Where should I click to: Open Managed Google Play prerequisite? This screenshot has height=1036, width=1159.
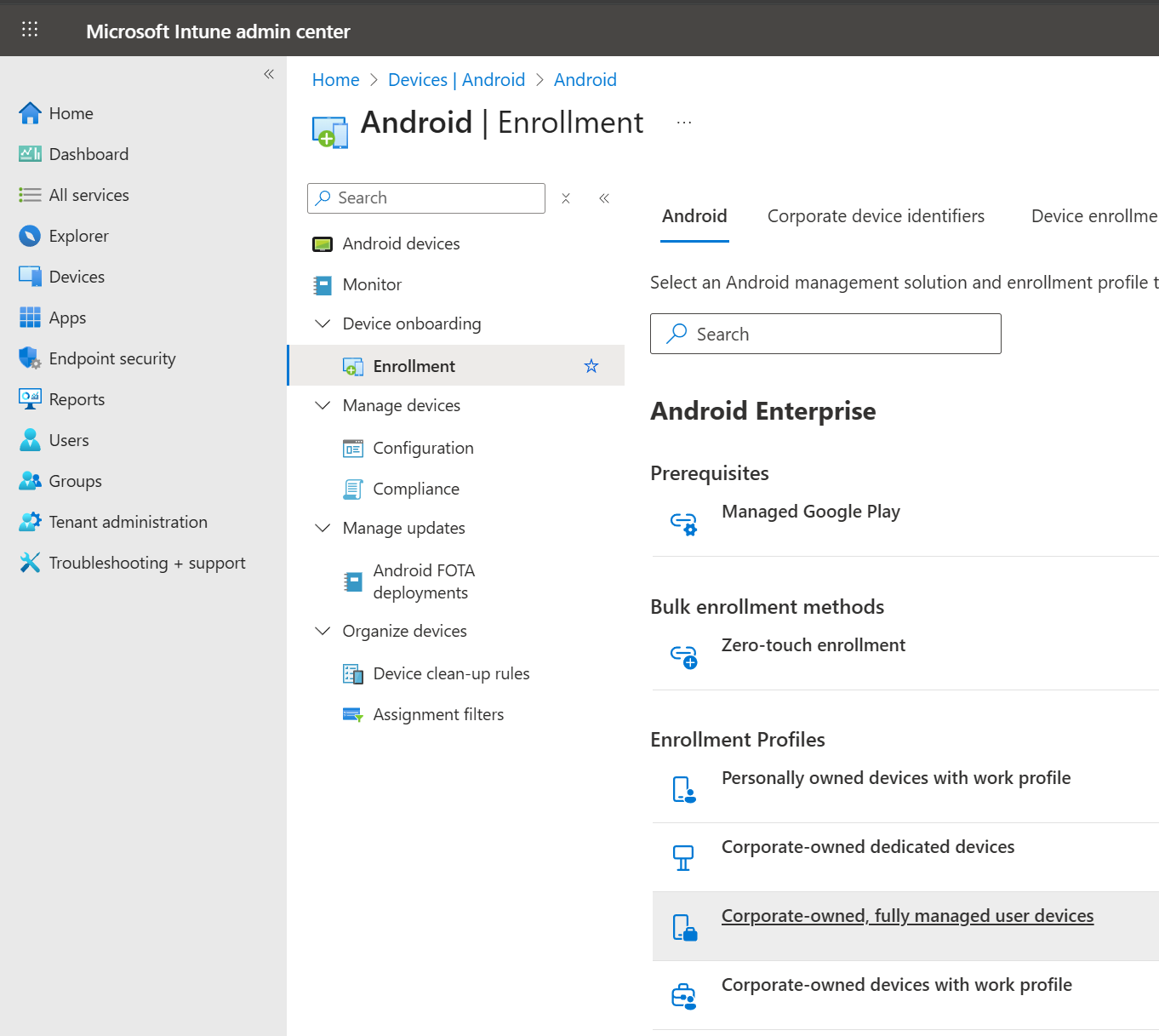pos(810,512)
